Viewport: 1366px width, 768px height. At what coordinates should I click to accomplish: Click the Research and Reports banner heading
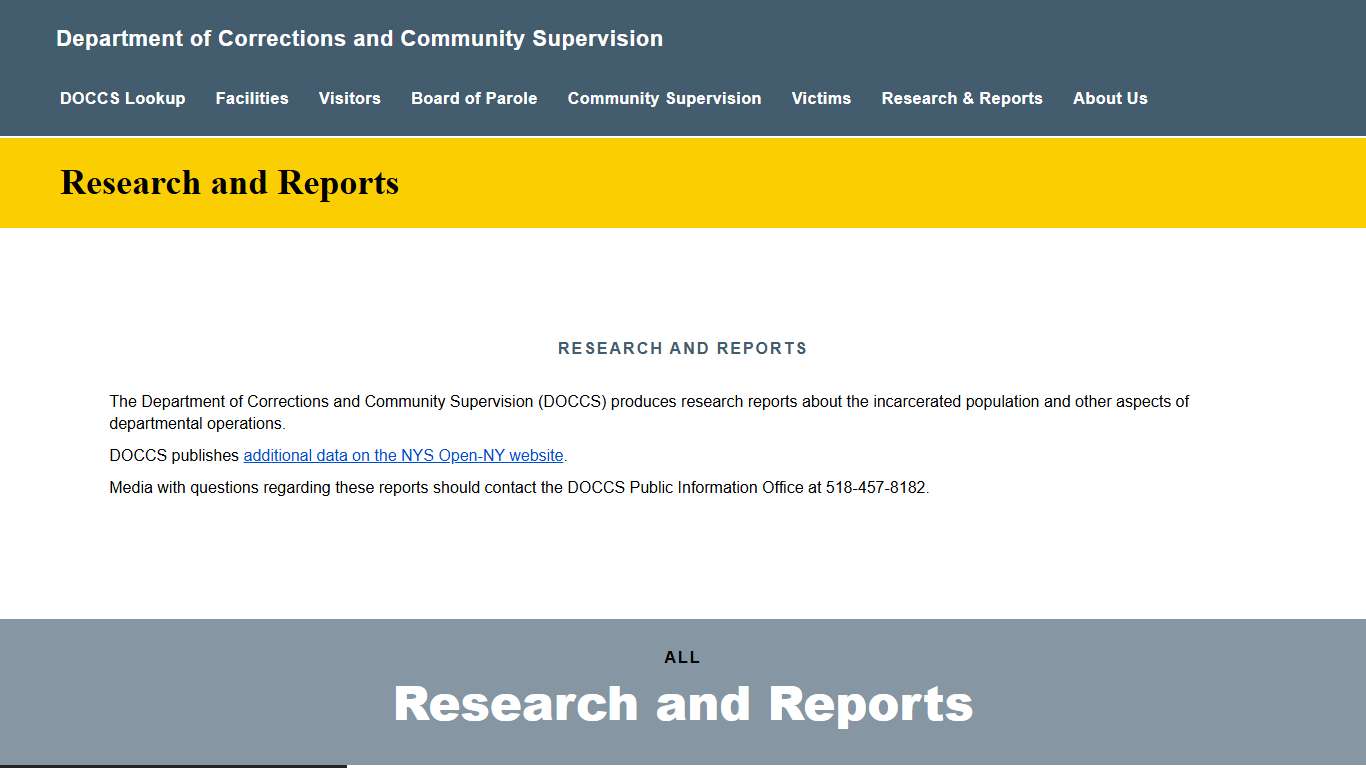tap(229, 182)
